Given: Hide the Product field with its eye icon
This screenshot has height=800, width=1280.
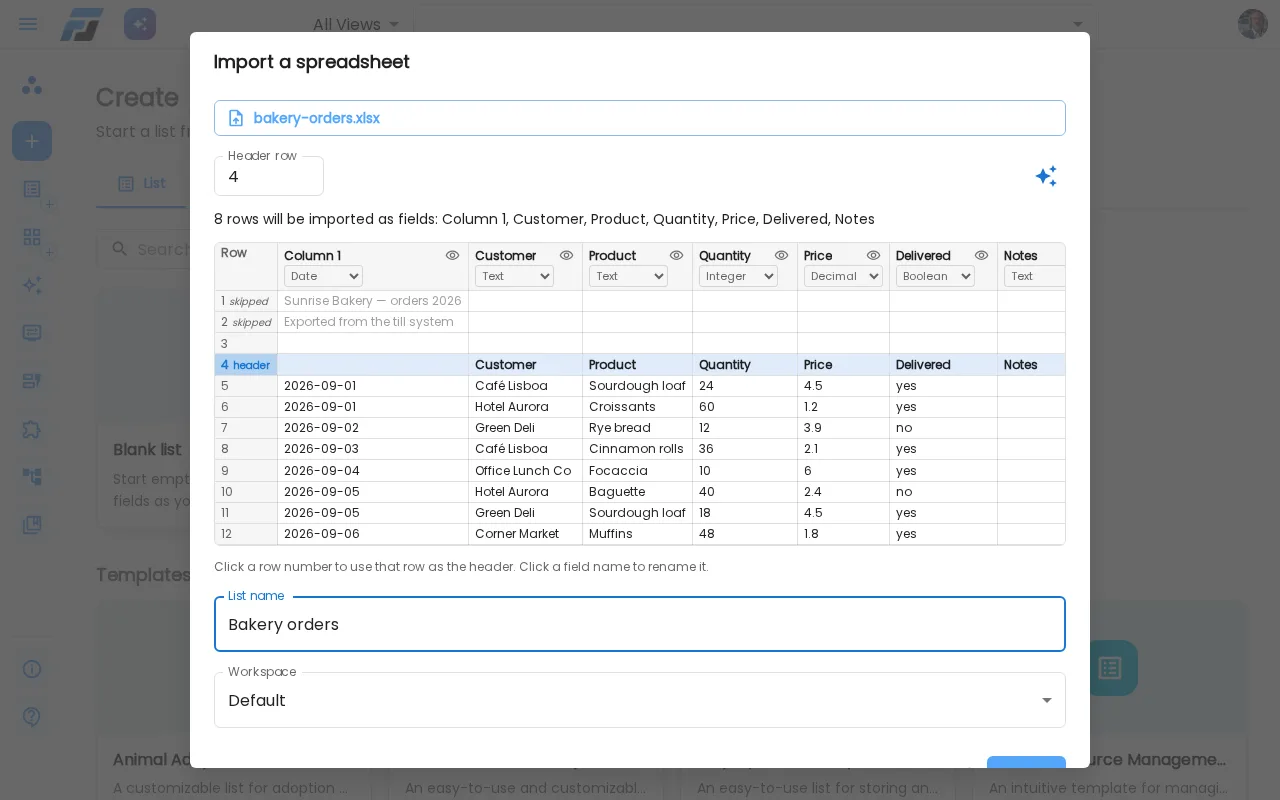Looking at the screenshot, I should coord(676,256).
